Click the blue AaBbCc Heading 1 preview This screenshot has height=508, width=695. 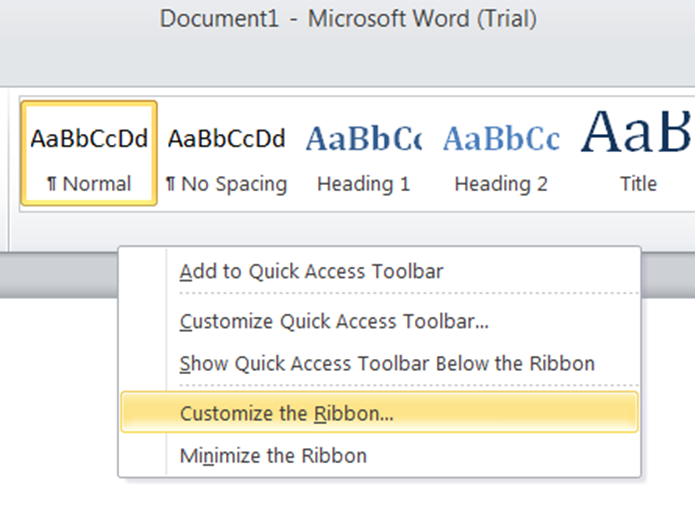363,139
